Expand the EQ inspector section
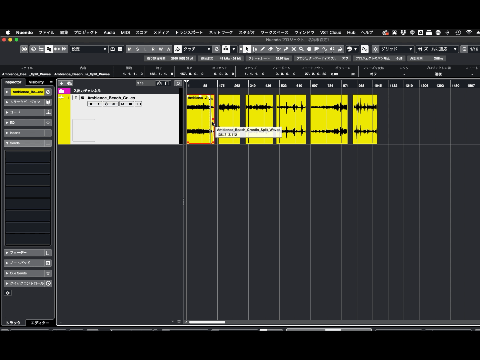 [24, 122]
